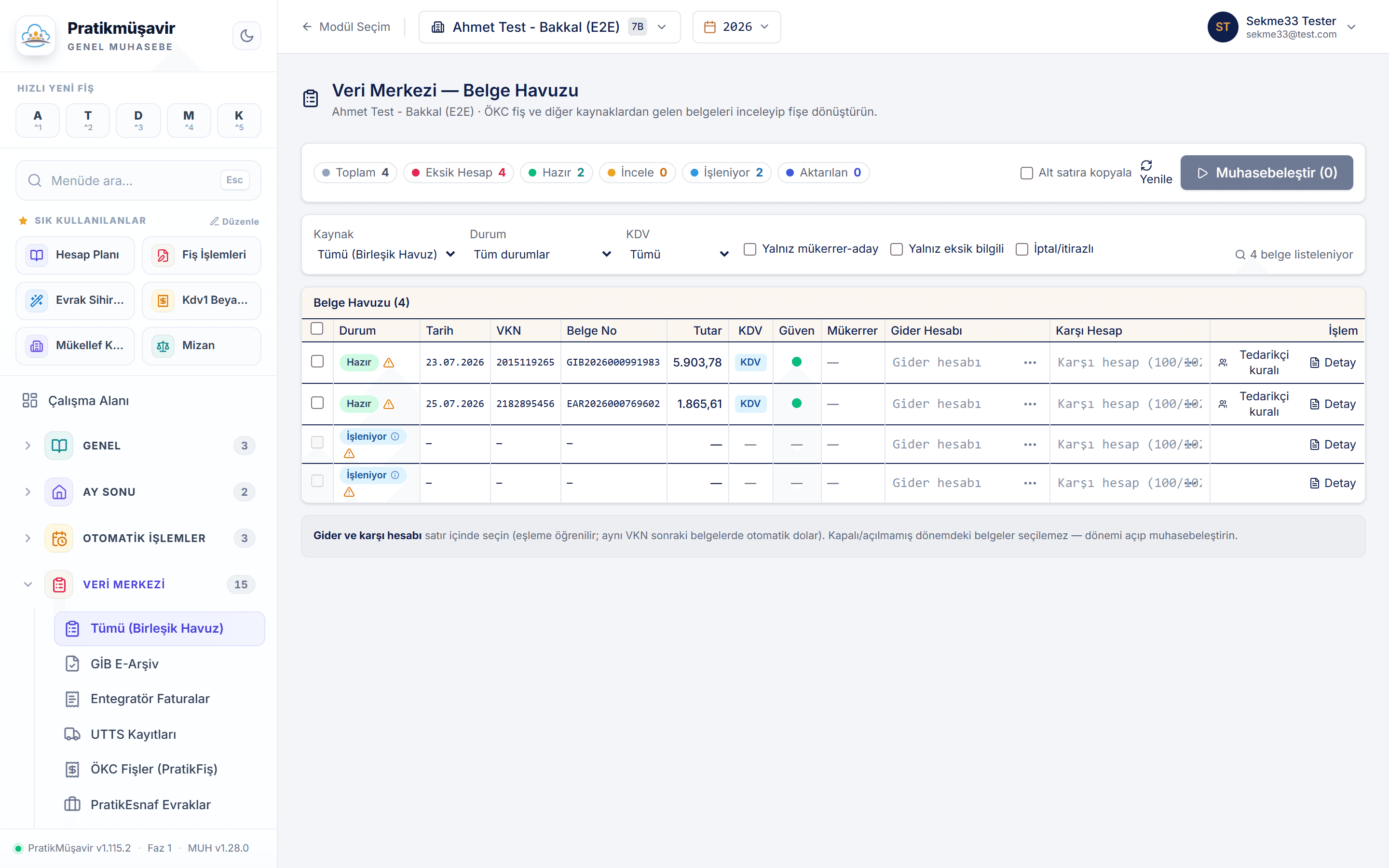This screenshot has height=868, width=1389.
Task: Filter by İşleniyor 2 status chip
Action: pos(727,173)
